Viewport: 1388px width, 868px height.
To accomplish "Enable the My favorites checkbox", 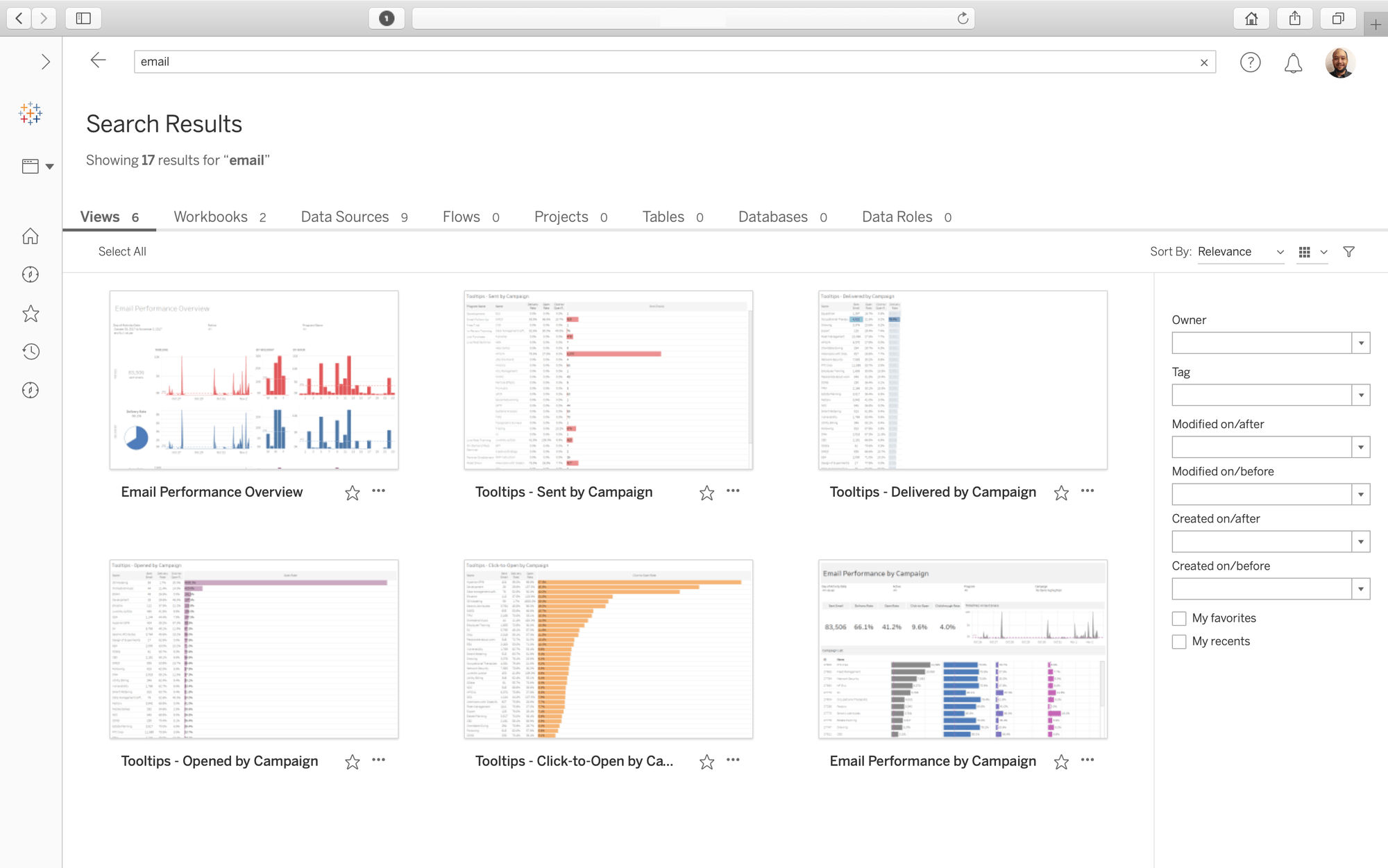I will (1179, 618).
